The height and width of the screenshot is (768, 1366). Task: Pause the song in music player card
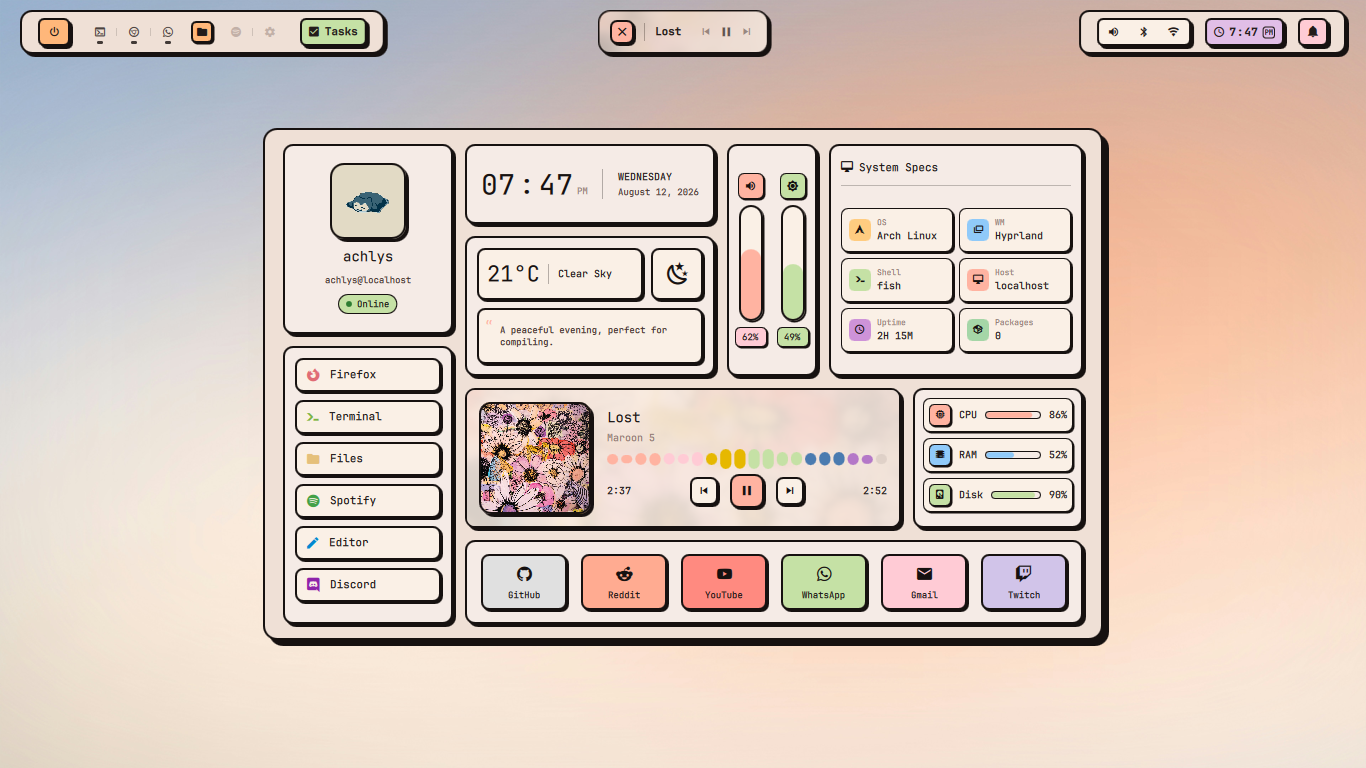(747, 491)
